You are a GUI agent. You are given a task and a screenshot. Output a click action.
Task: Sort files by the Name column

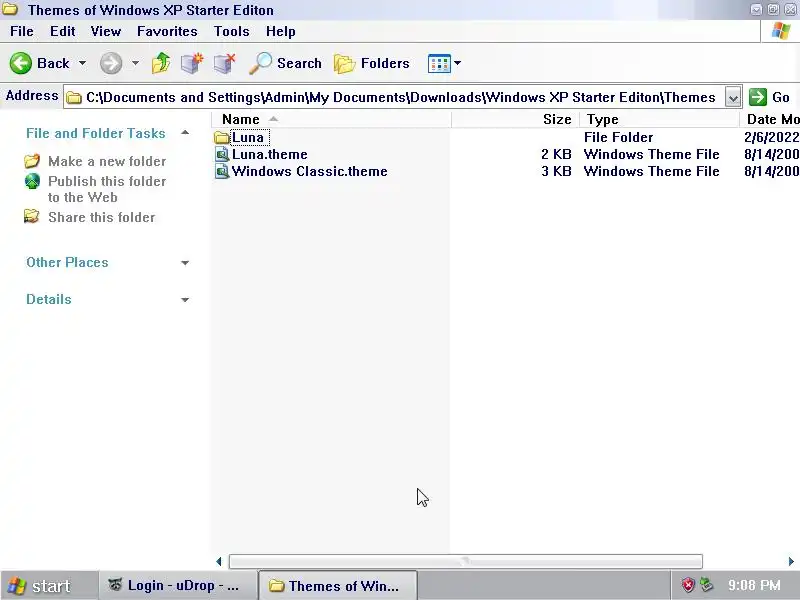pos(332,119)
